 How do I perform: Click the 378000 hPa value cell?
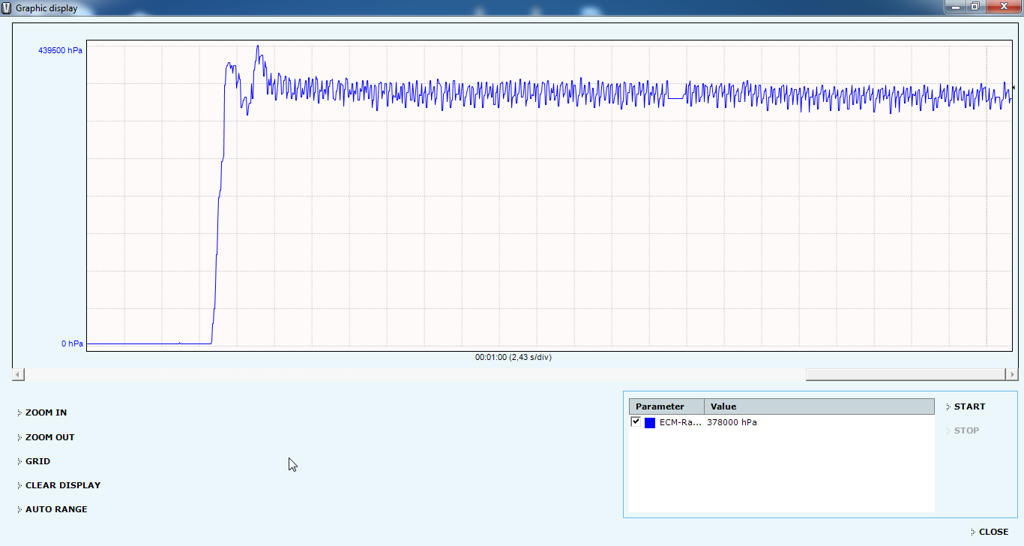[732, 423]
